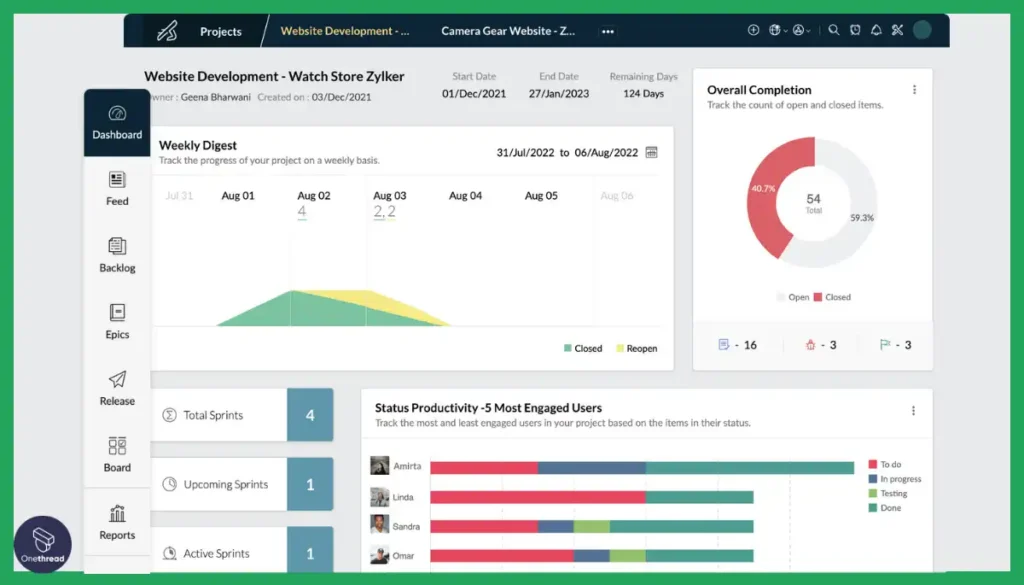Image resolution: width=1024 pixels, height=585 pixels.
Task: Click the Active Sprints timer icon
Action: coord(169,553)
